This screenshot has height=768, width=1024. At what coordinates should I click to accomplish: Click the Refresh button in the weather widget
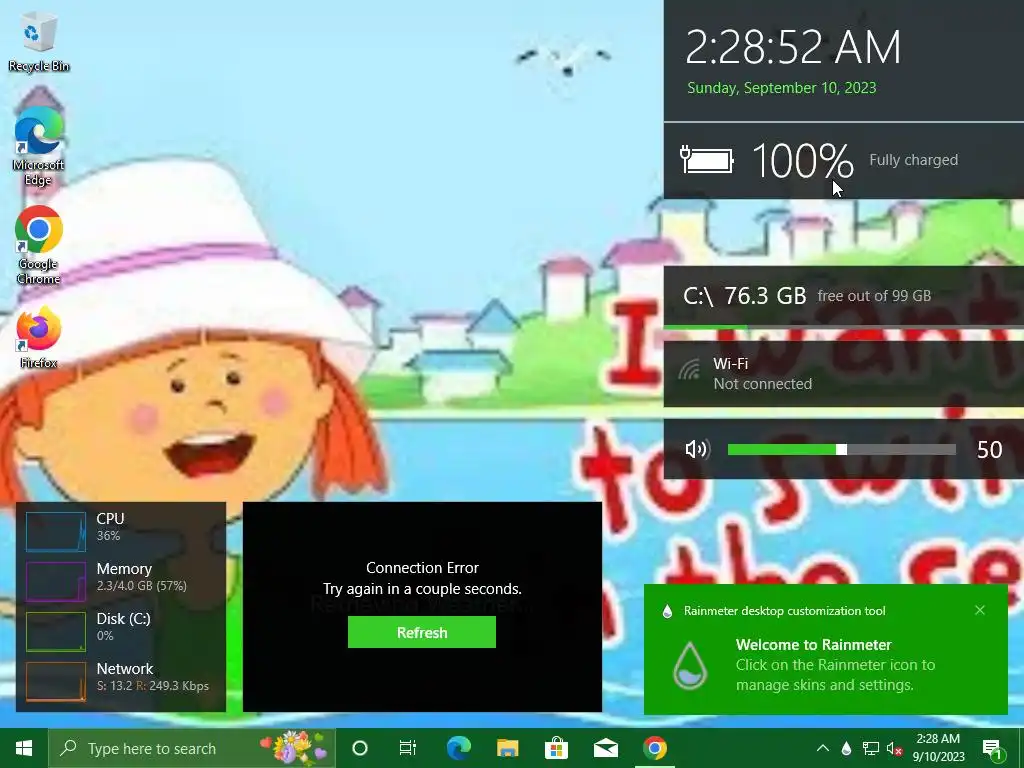click(422, 632)
